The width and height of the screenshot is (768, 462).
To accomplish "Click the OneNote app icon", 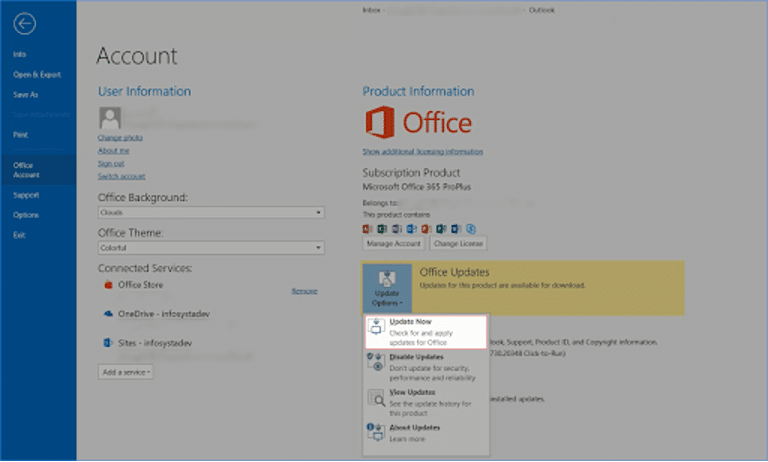I will [397, 229].
